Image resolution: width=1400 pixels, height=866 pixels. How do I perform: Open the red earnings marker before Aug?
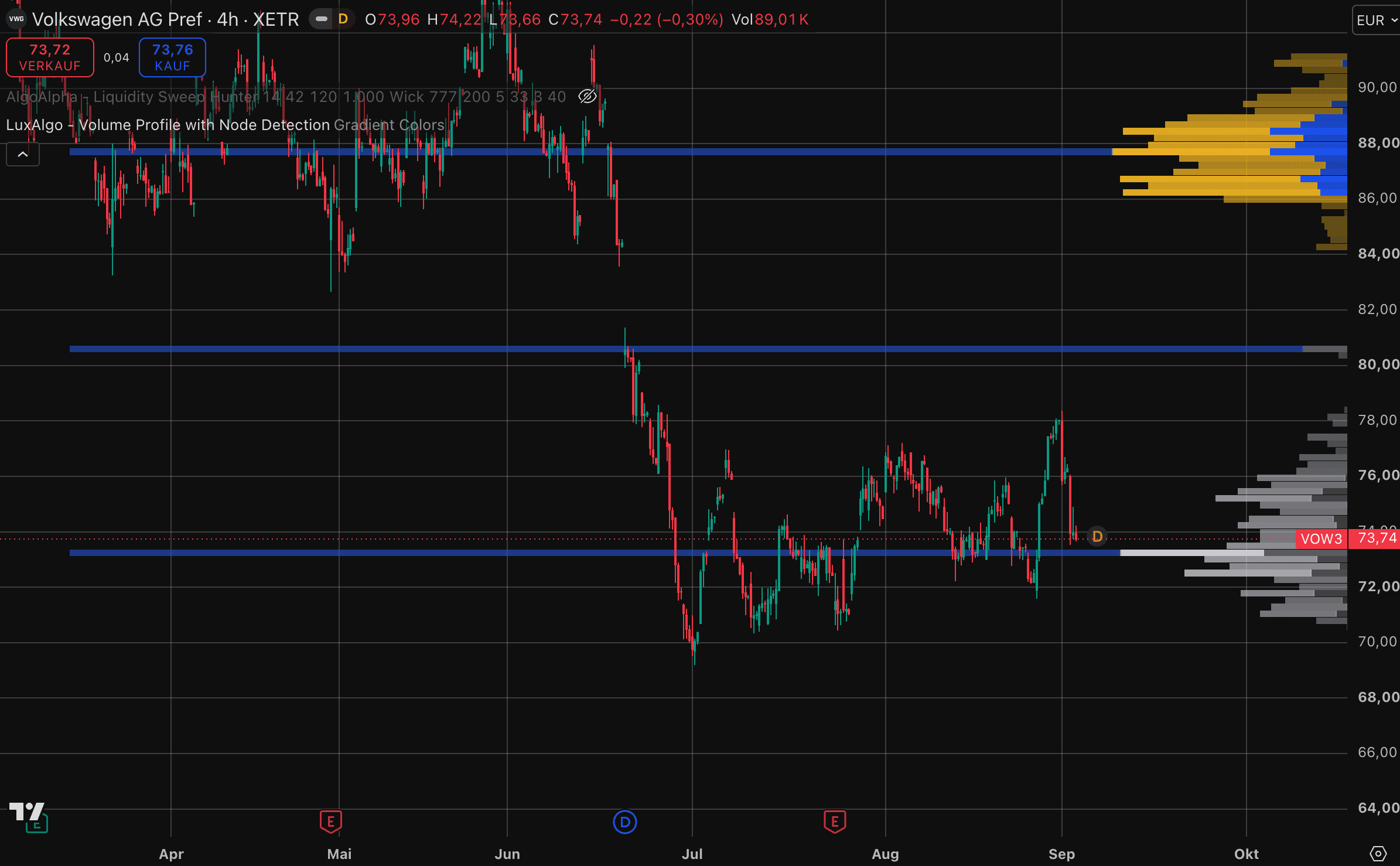(835, 821)
